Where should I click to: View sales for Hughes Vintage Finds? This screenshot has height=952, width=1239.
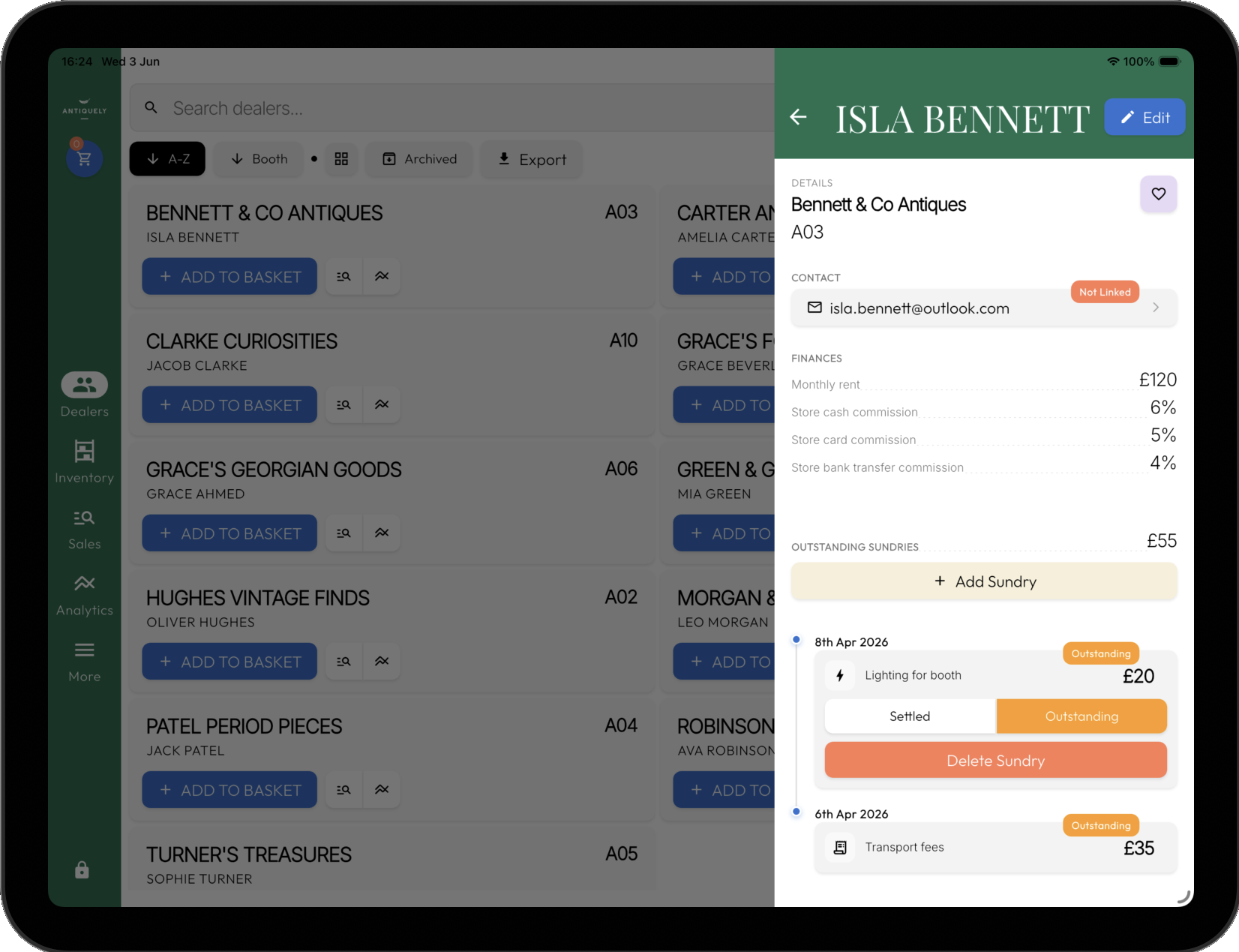344,661
